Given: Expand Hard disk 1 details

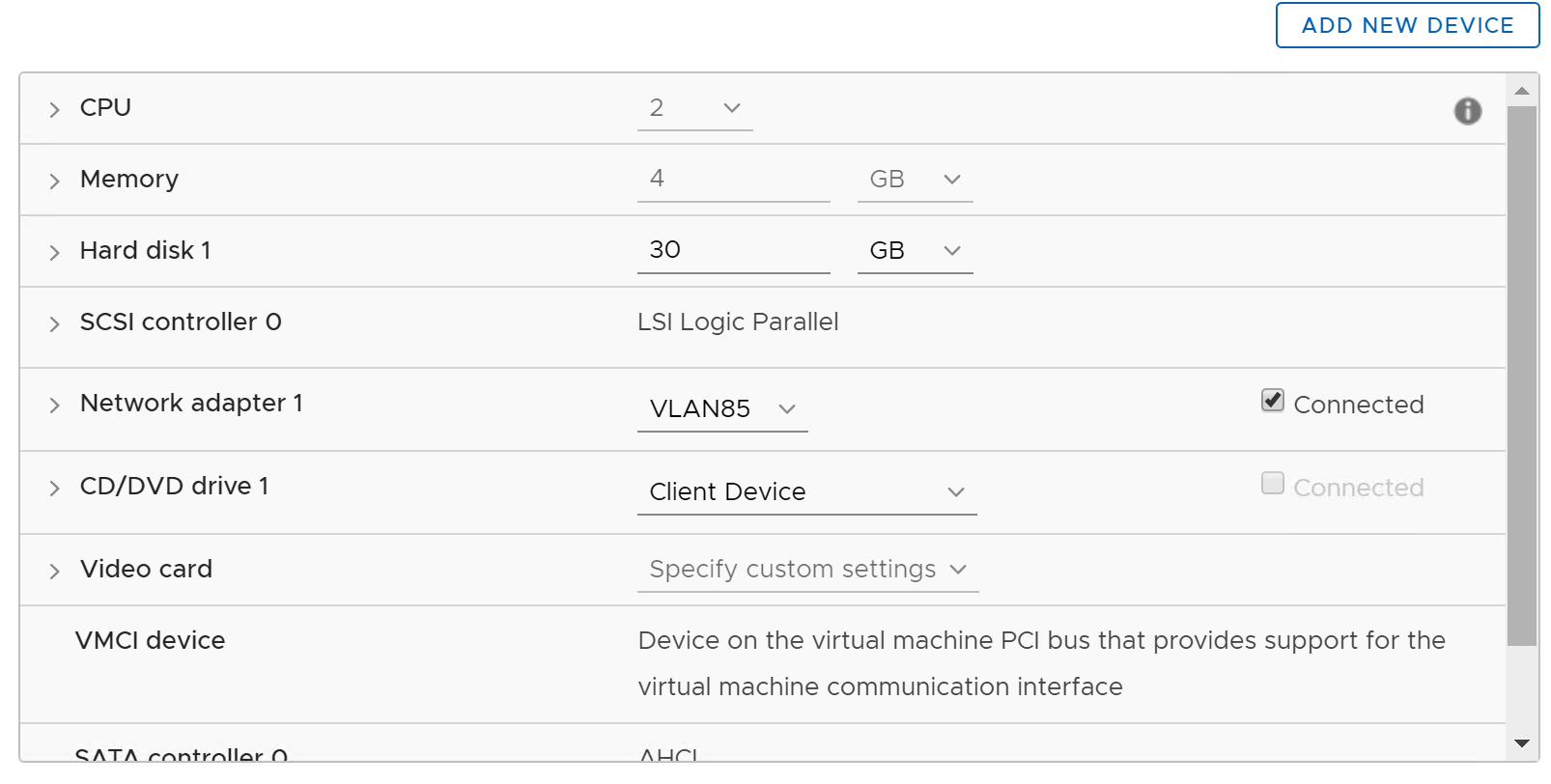Looking at the screenshot, I should tap(54, 252).
